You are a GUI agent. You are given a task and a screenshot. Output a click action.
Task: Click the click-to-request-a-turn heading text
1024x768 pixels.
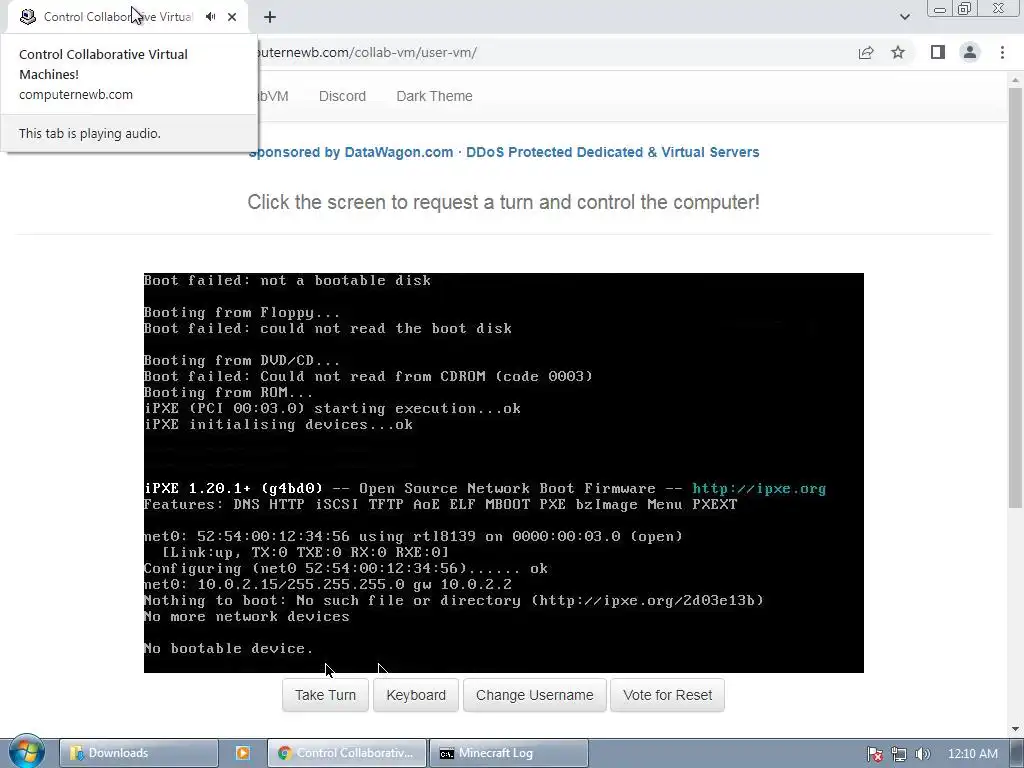click(x=504, y=202)
